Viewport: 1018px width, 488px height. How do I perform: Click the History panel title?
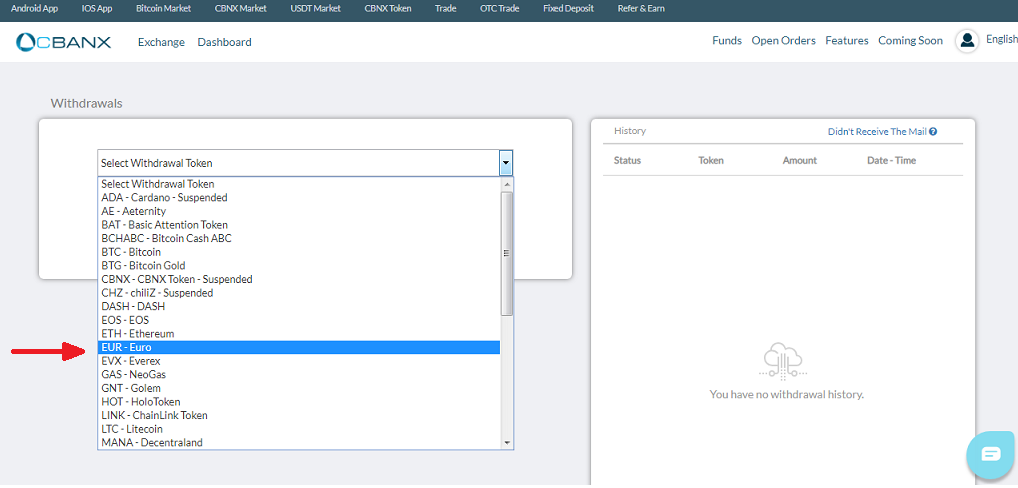pyautogui.click(x=630, y=131)
